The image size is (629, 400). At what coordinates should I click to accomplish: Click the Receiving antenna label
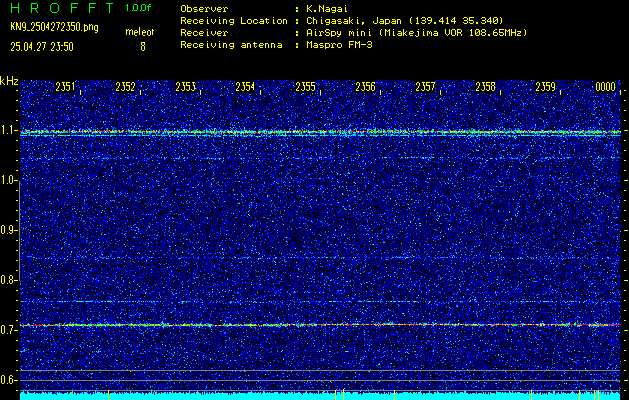pos(231,45)
